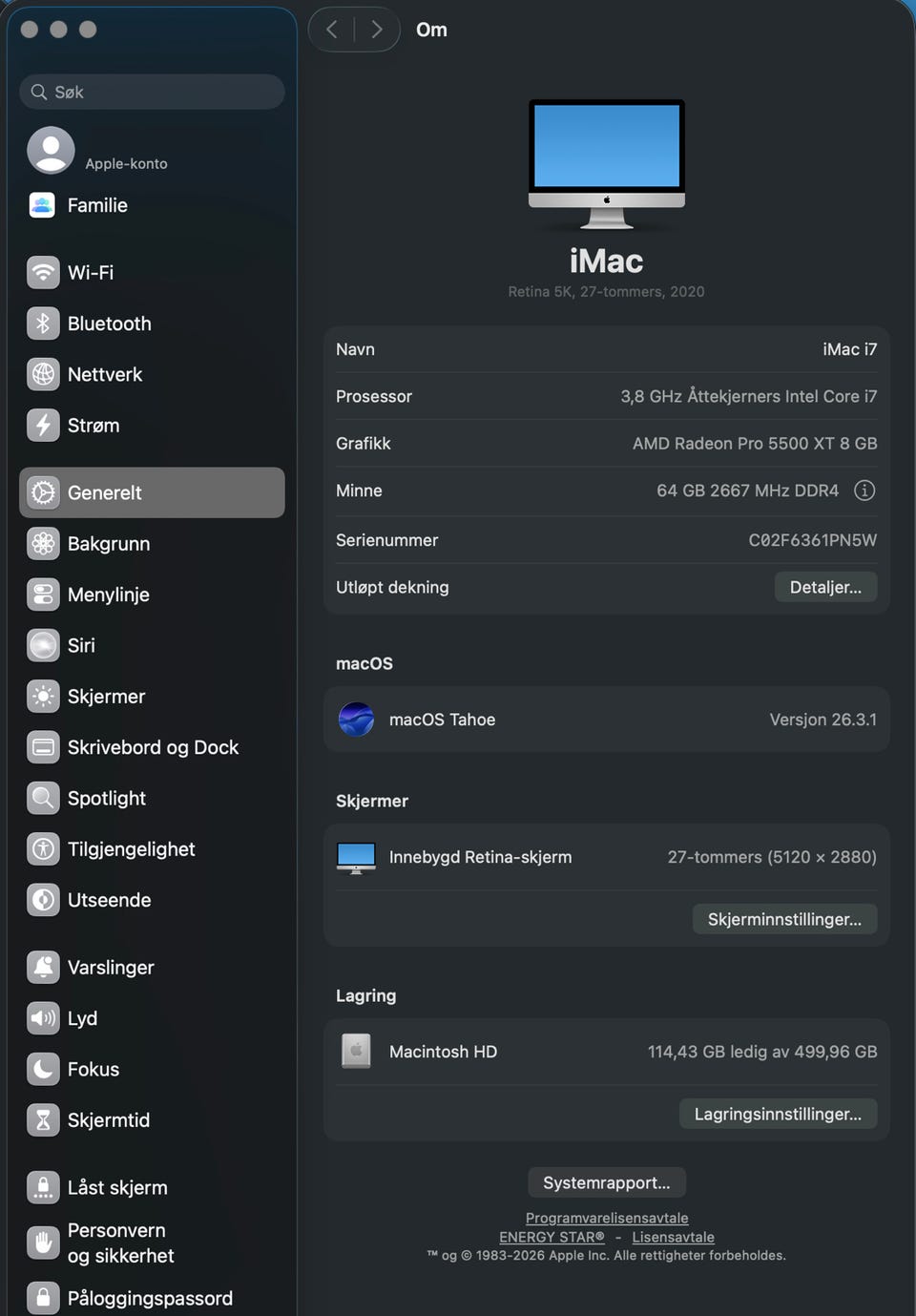
Task: Open the Fokus moon icon
Action: coord(43,1069)
